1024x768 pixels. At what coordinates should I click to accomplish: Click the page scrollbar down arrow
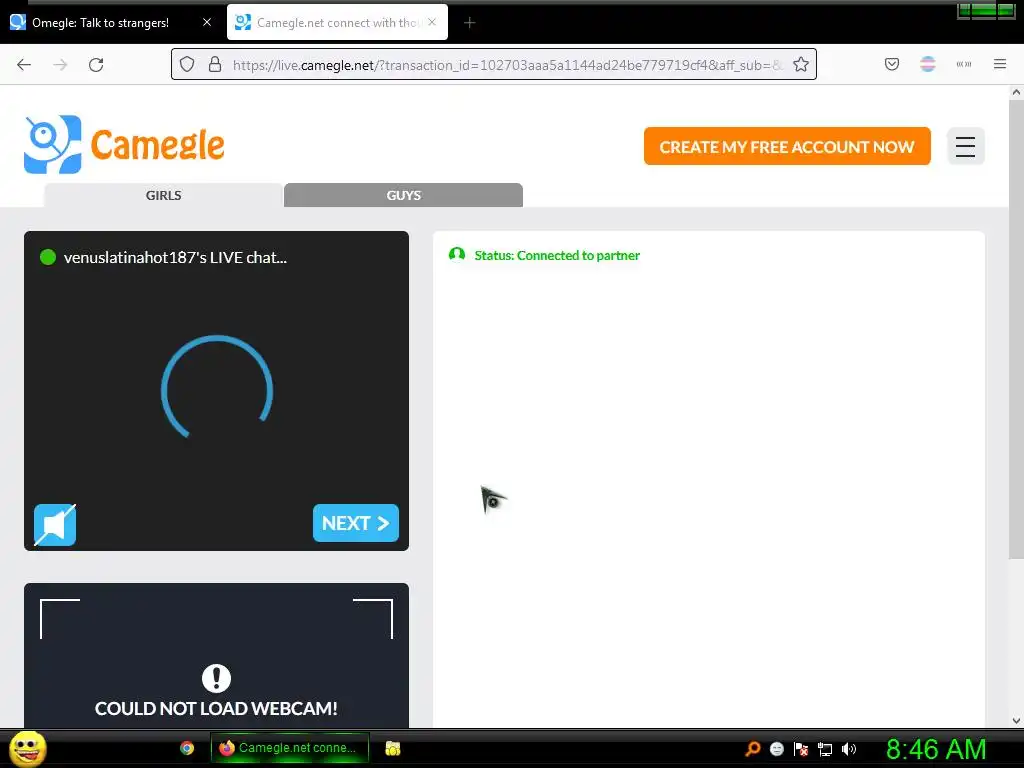[1016, 721]
